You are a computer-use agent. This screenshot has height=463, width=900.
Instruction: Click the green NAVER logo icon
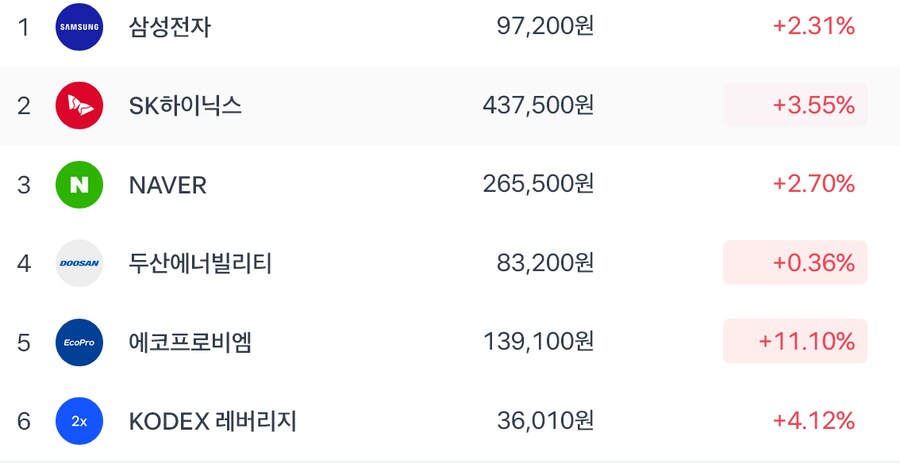click(x=80, y=184)
